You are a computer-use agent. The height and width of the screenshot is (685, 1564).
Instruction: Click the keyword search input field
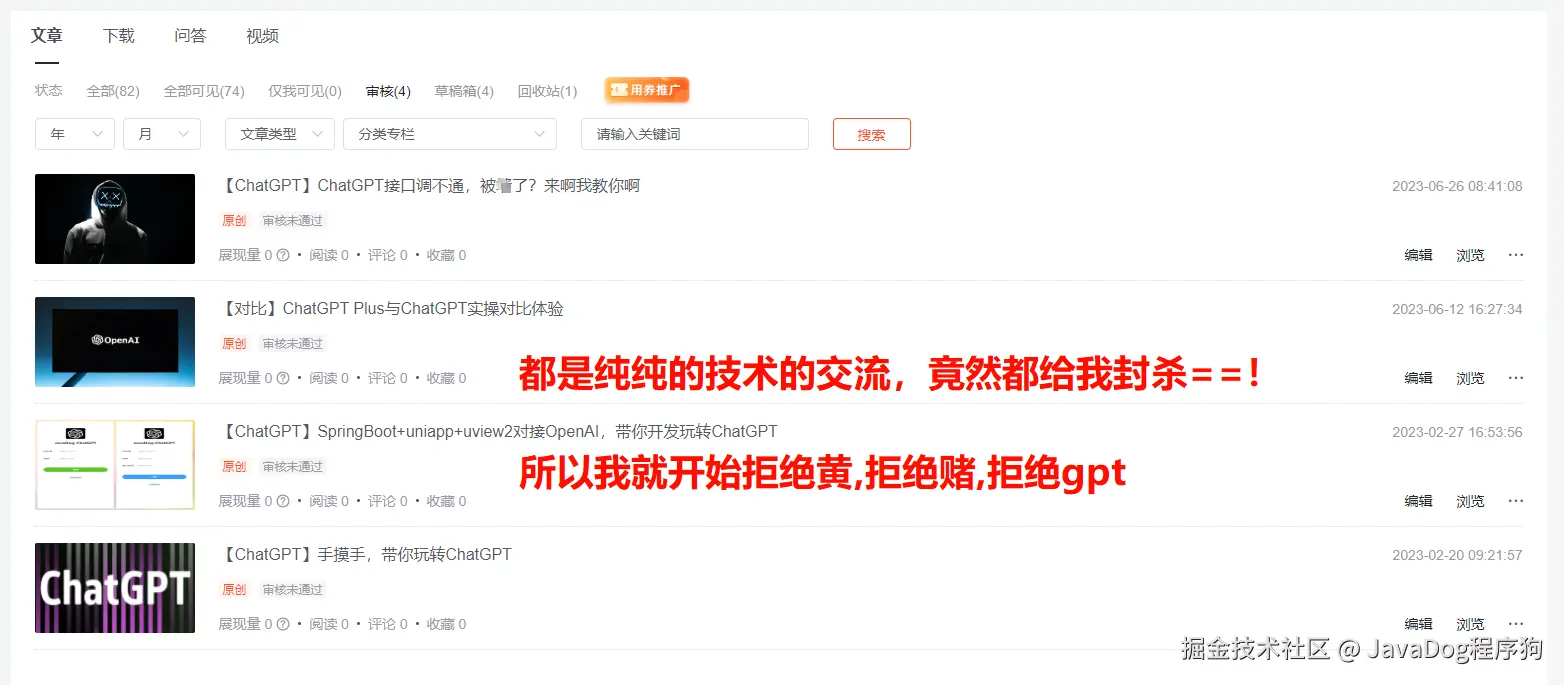tap(695, 134)
